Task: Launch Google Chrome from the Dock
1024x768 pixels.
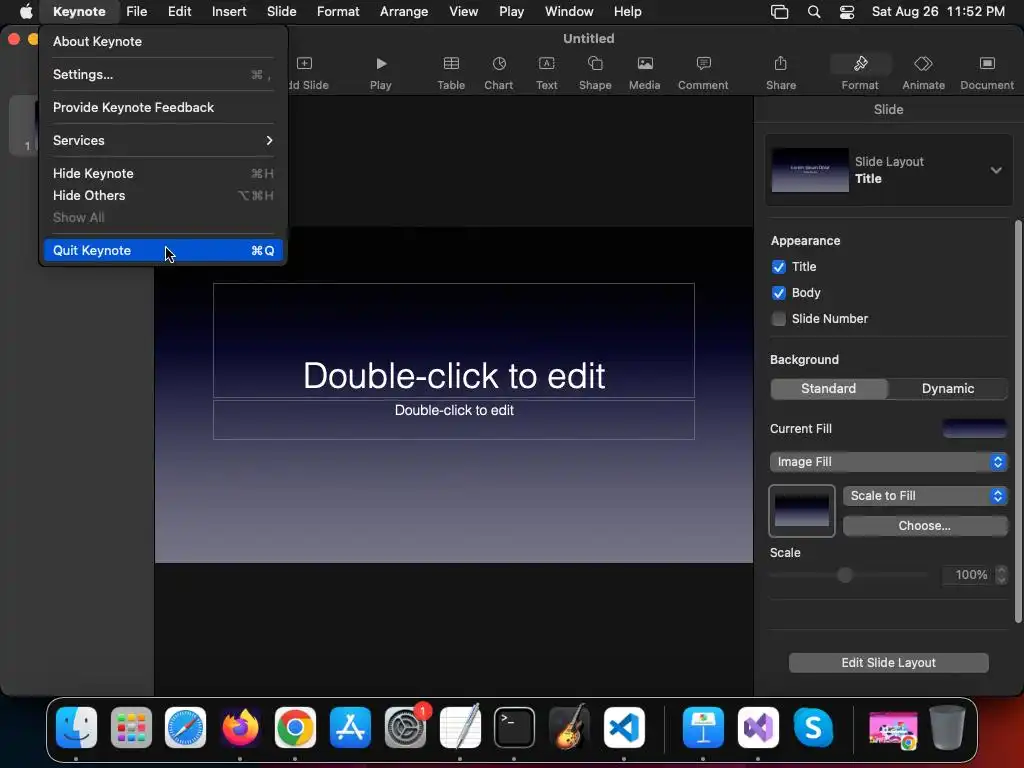Action: tap(295, 728)
